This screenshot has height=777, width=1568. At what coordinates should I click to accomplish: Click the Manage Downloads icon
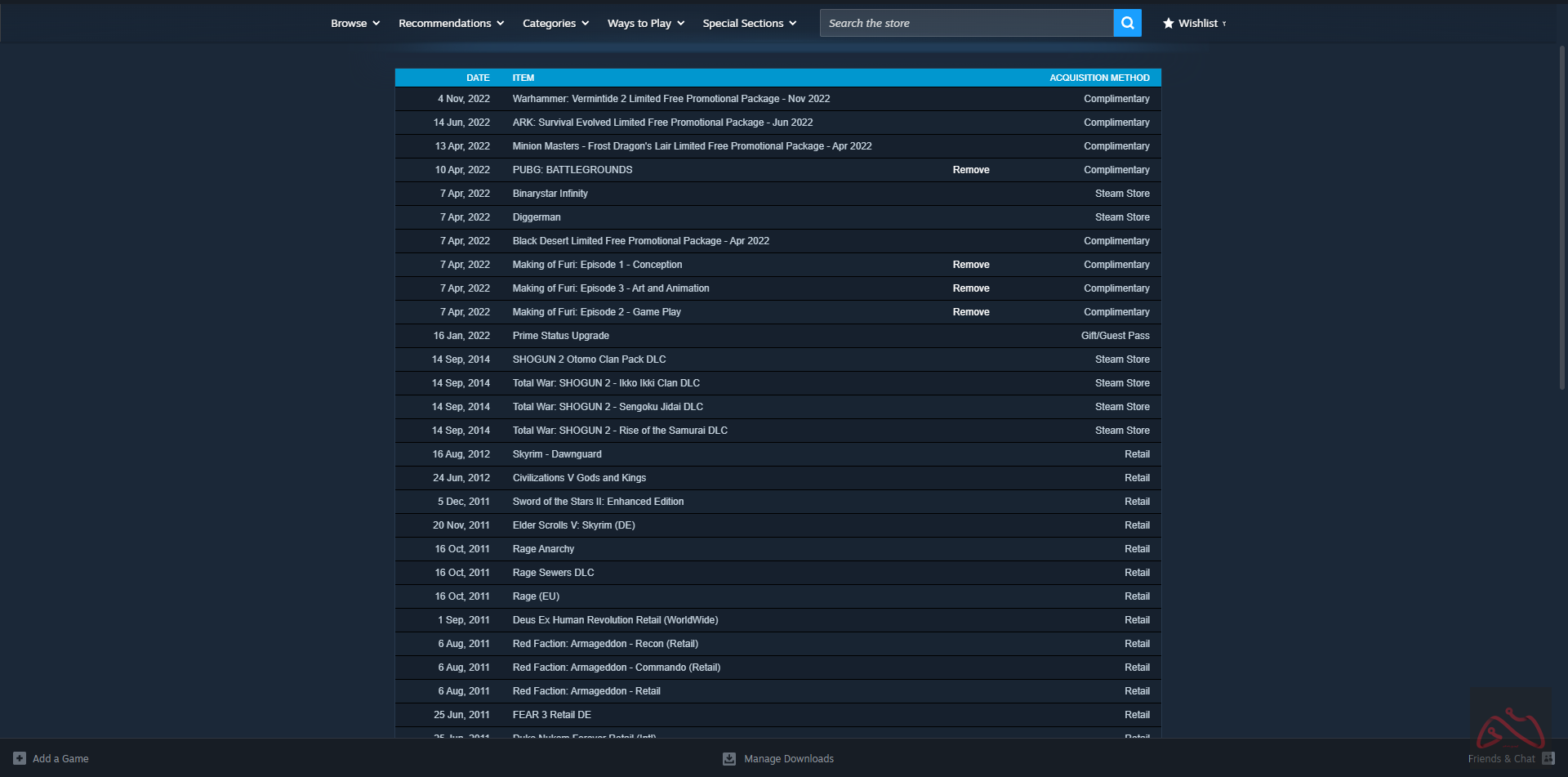pos(729,759)
